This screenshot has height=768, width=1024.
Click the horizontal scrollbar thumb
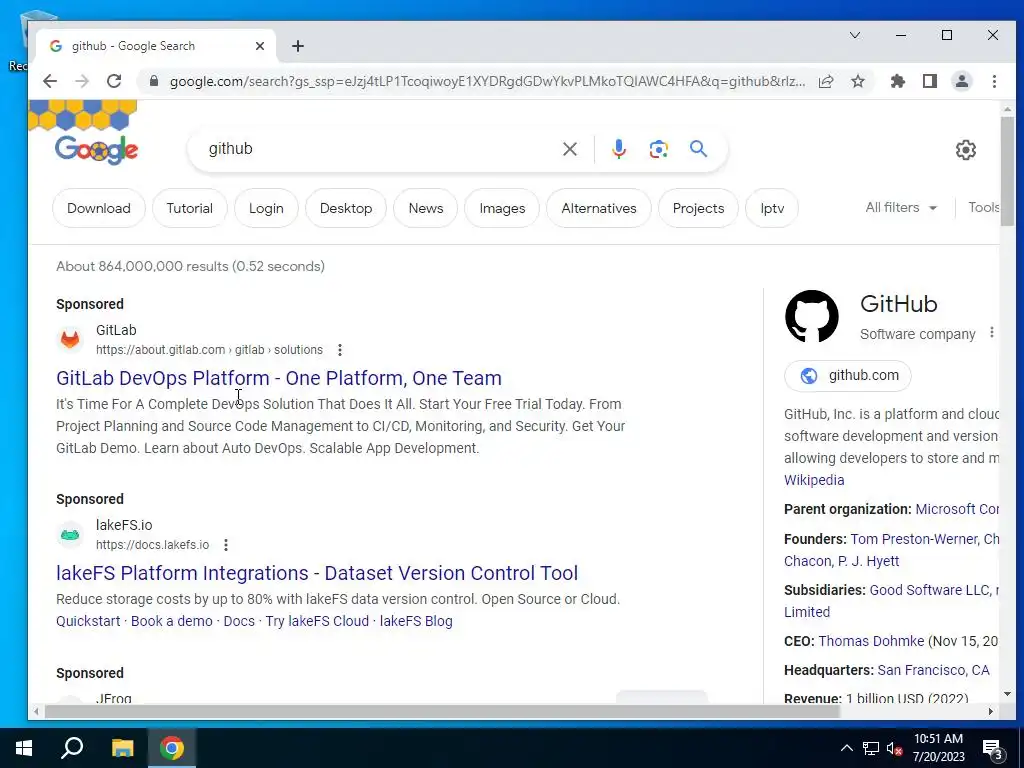point(442,711)
